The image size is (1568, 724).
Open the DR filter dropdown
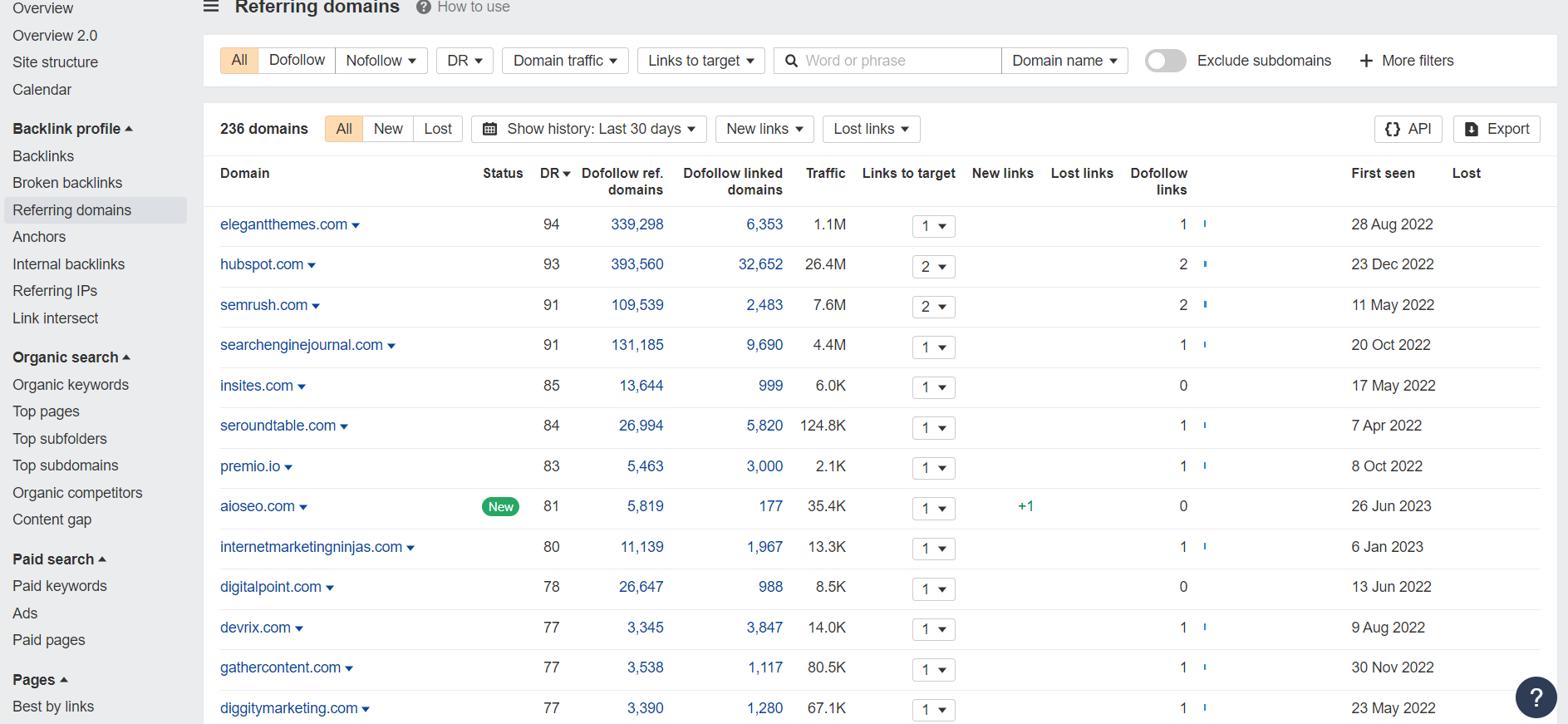[465, 61]
